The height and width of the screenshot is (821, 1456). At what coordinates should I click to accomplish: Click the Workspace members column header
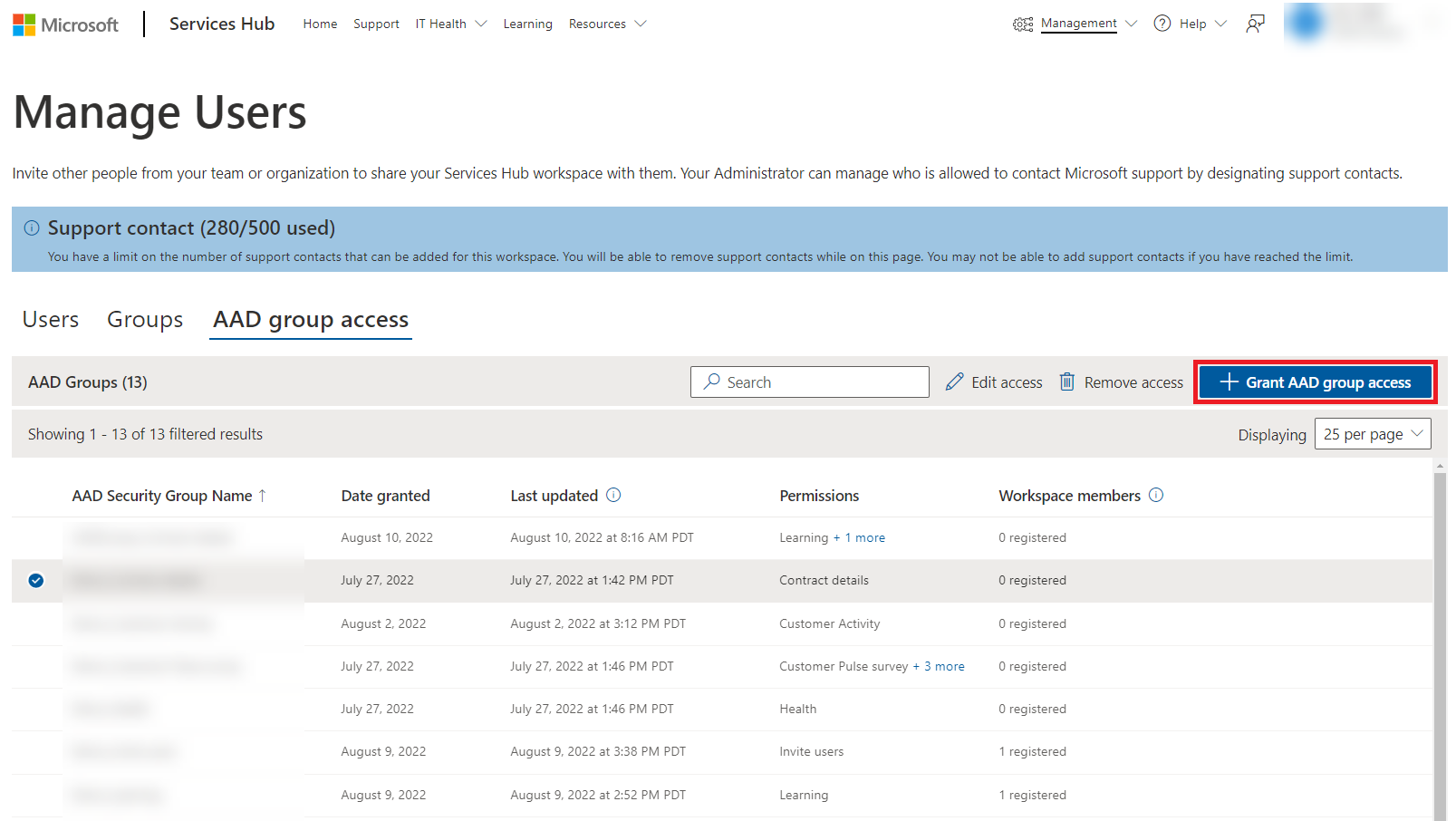pos(1069,496)
